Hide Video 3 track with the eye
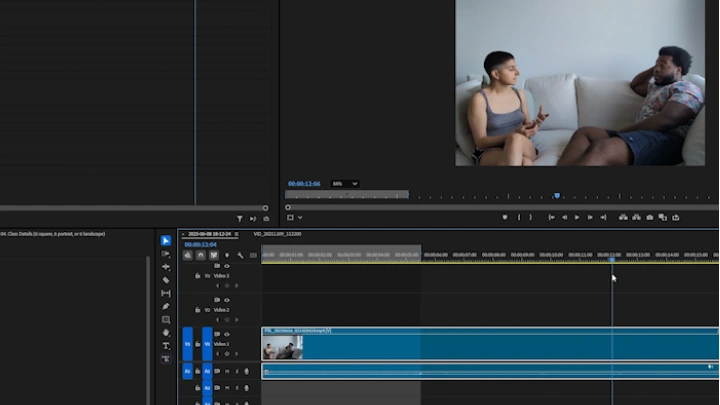Screen dimensions: 720x405 pyautogui.click(x=227, y=266)
